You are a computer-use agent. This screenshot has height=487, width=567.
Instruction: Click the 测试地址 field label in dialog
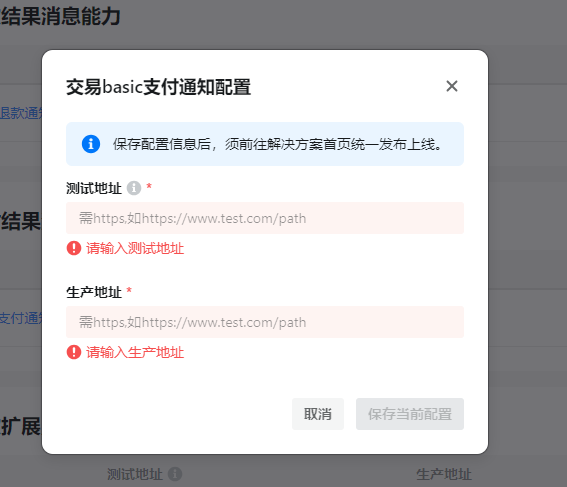point(94,188)
